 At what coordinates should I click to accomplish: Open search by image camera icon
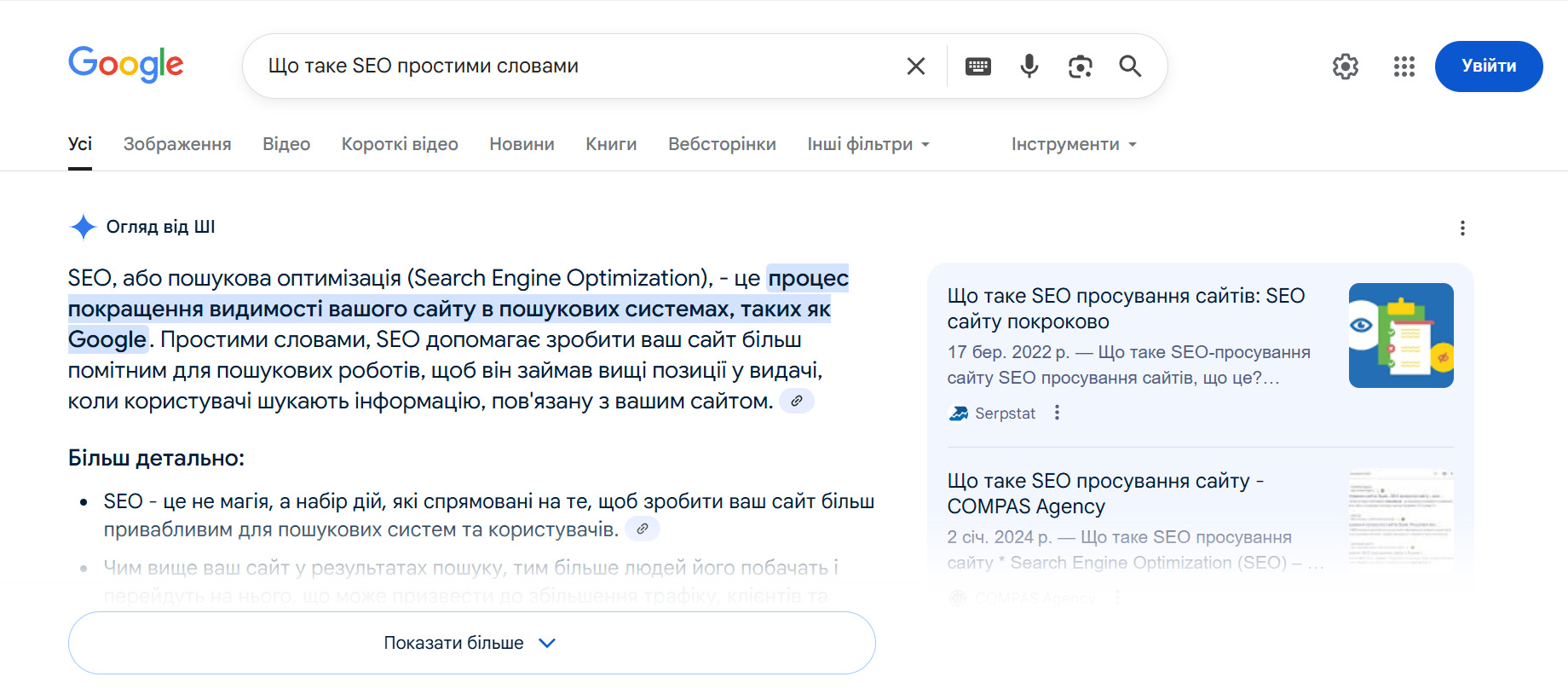[x=1081, y=67]
